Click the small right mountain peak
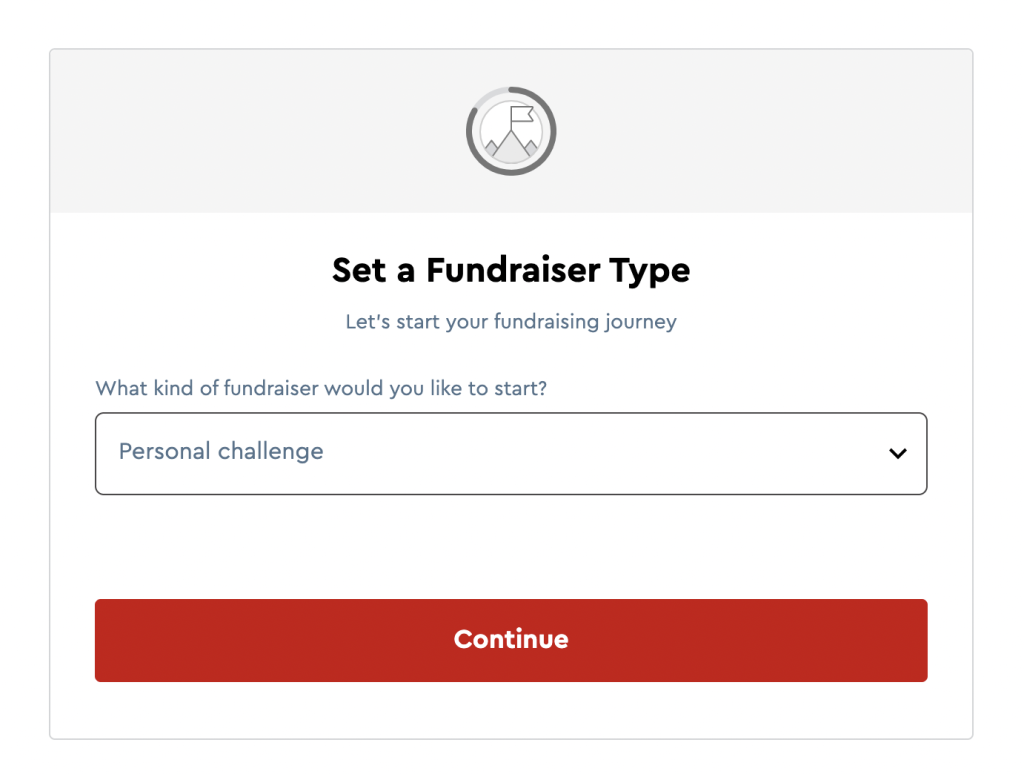Image resolution: width=1024 pixels, height=774 pixels. [x=532, y=147]
